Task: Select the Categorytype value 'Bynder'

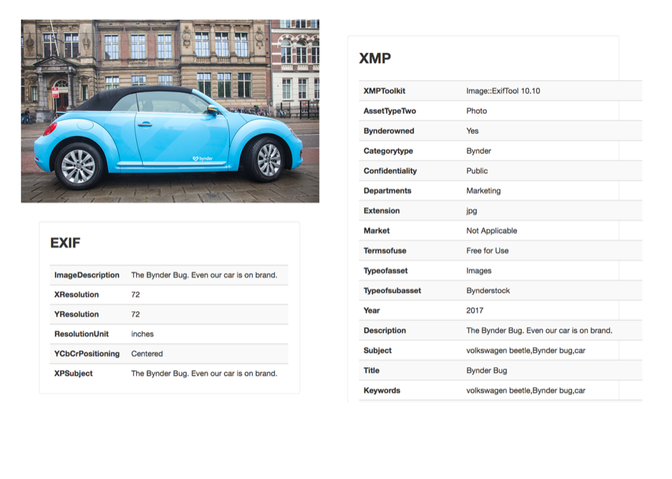Action: click(x=479, y=151)
